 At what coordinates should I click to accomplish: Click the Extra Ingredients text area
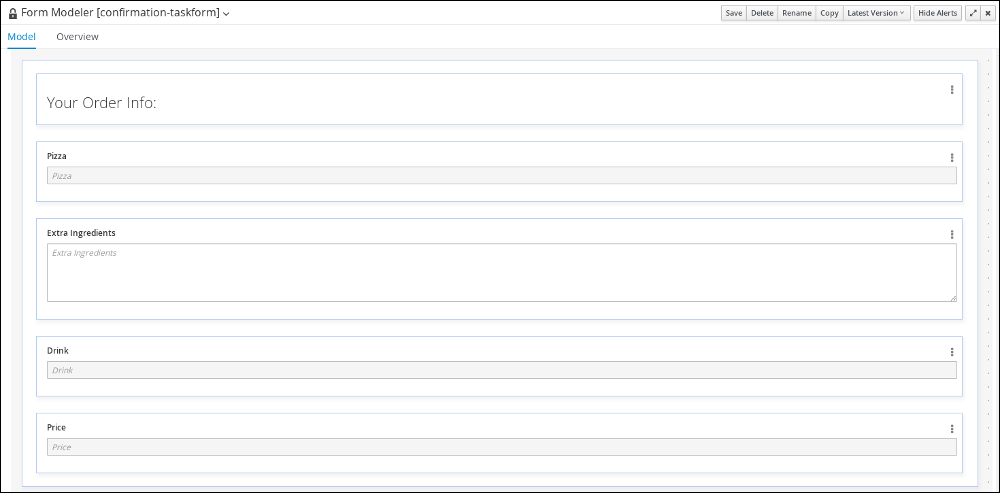(x=502, y=272)
